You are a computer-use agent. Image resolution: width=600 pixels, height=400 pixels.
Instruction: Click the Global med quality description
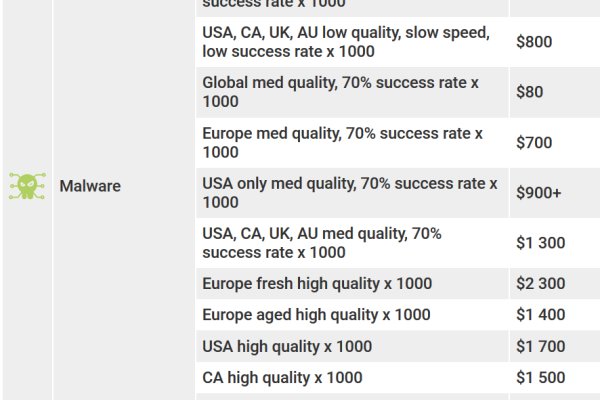tap(340, 92)
